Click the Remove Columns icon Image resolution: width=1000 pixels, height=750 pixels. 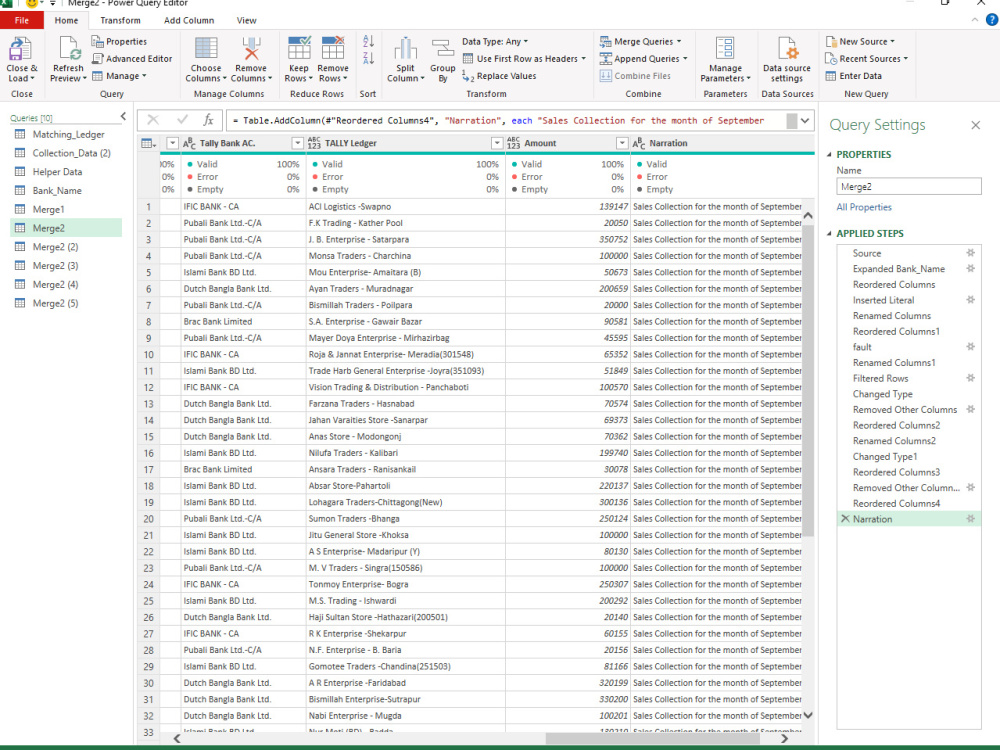251,49
